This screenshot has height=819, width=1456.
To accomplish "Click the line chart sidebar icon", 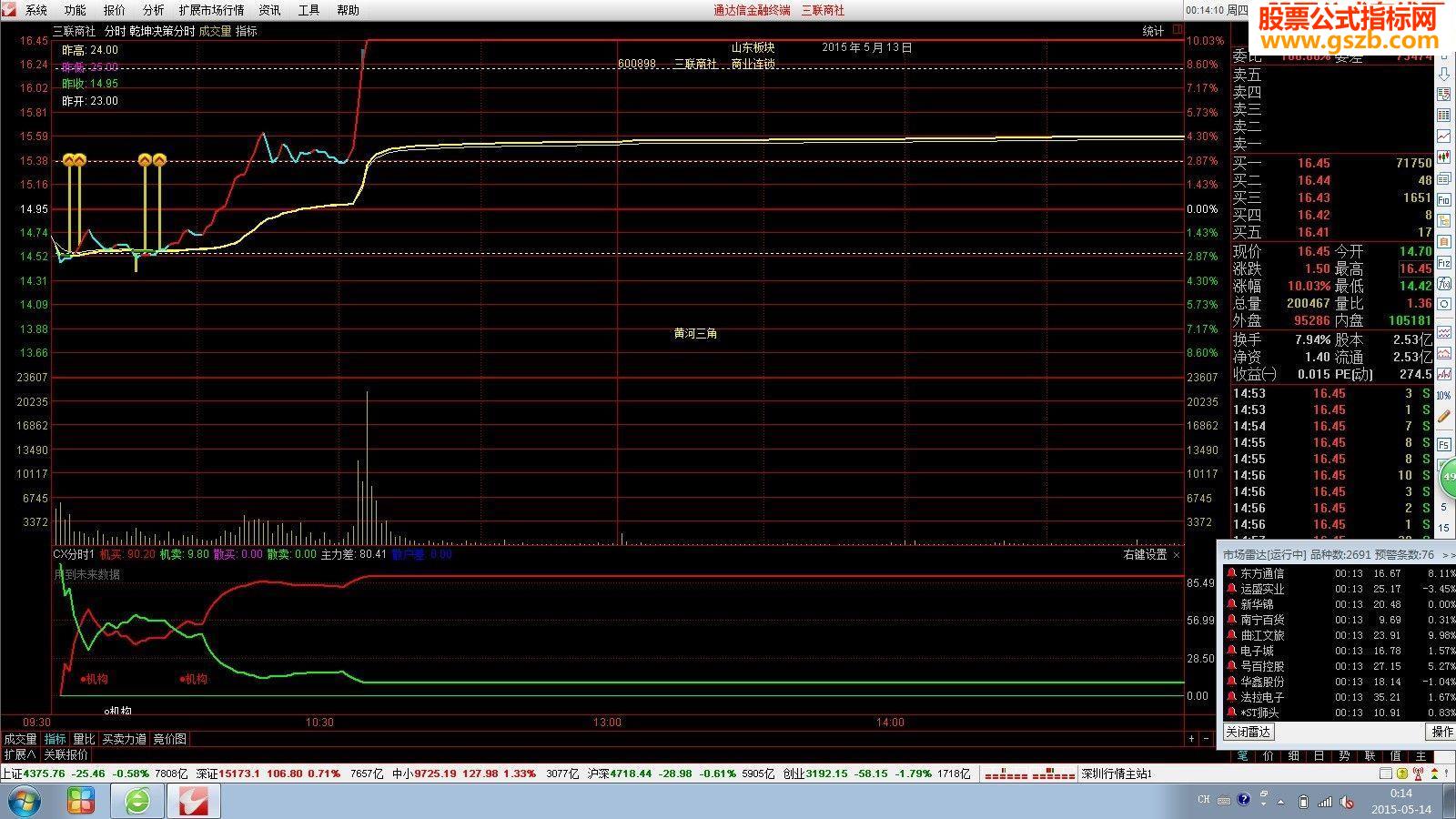I will (x=1444, y=136).
